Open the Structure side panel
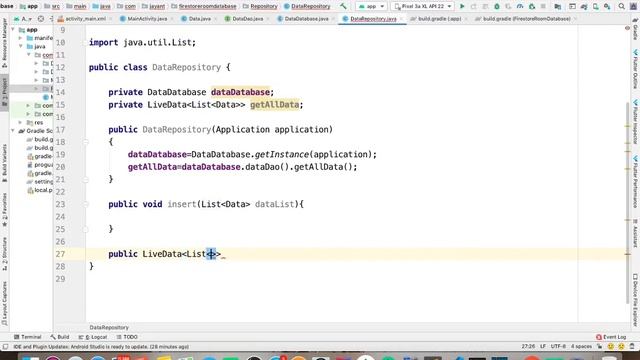 4,253
